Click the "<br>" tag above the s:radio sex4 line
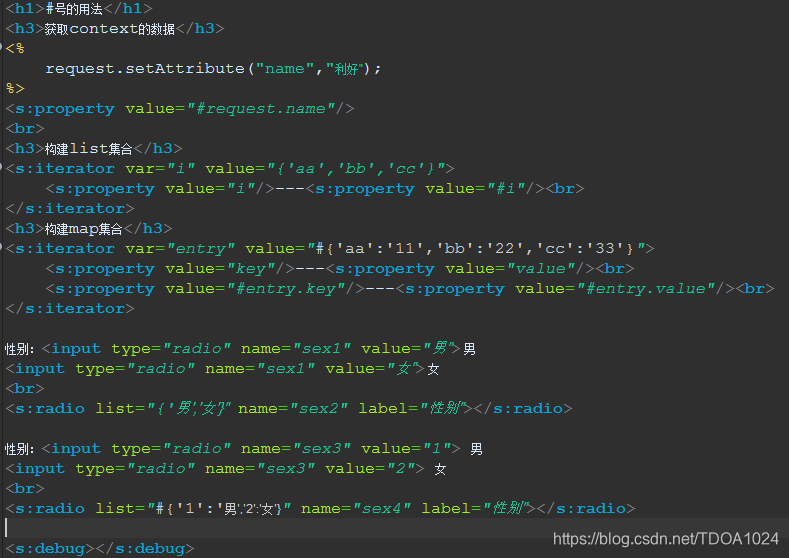 click(25, 489)
